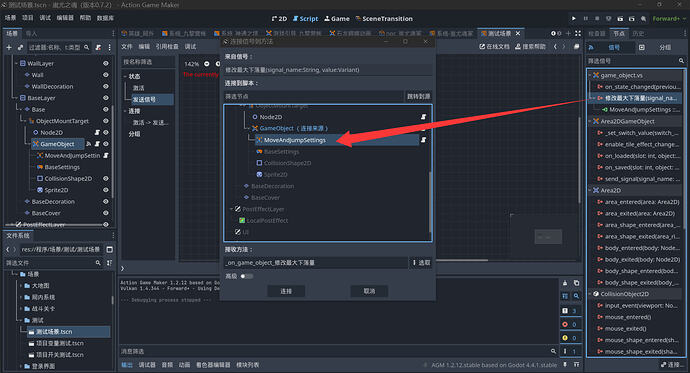Hide the WallDecoration node
The height and width of the screenshot is (373, 690).
(106, 86)
